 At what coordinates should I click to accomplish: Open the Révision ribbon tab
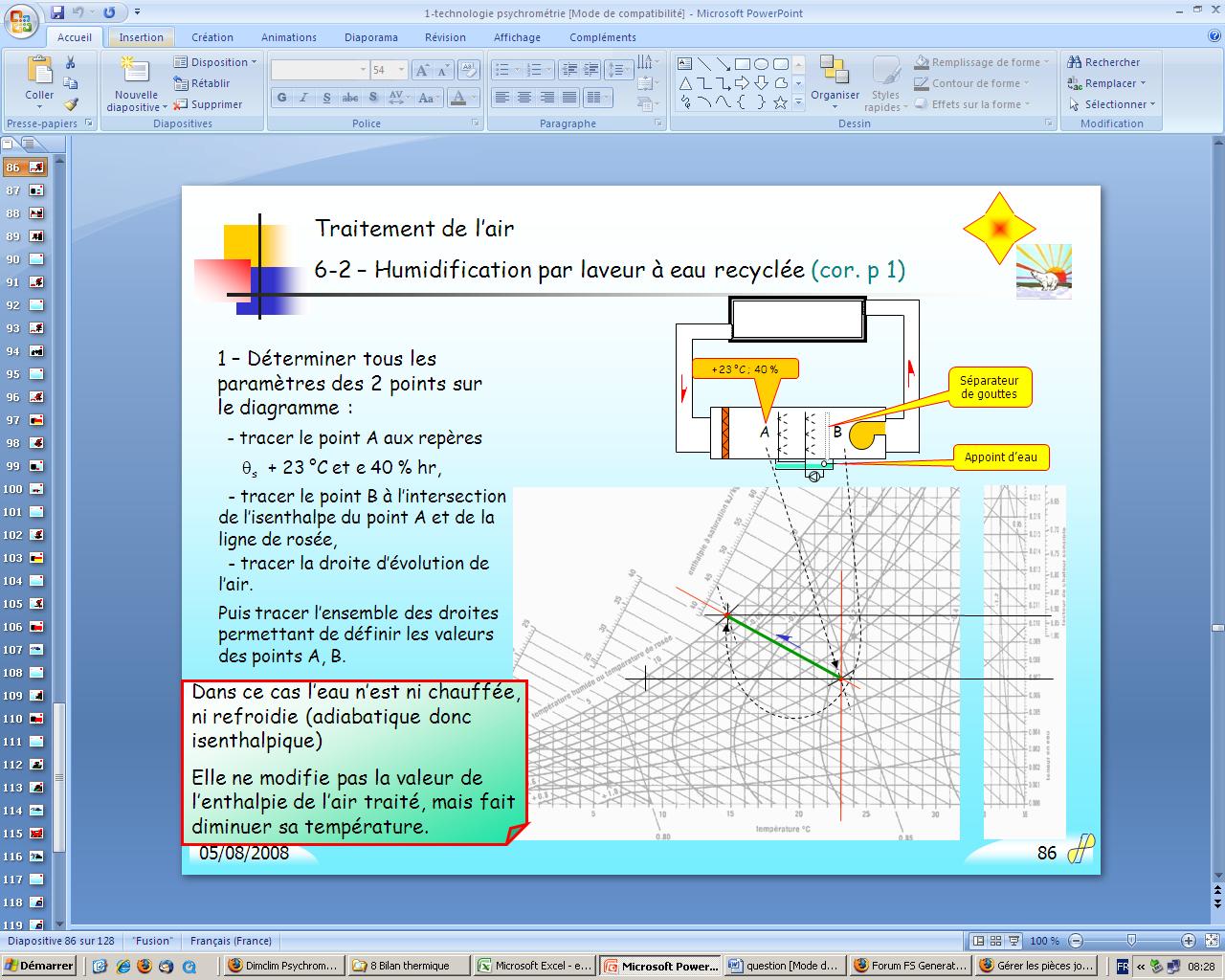(x=445, y=37)
